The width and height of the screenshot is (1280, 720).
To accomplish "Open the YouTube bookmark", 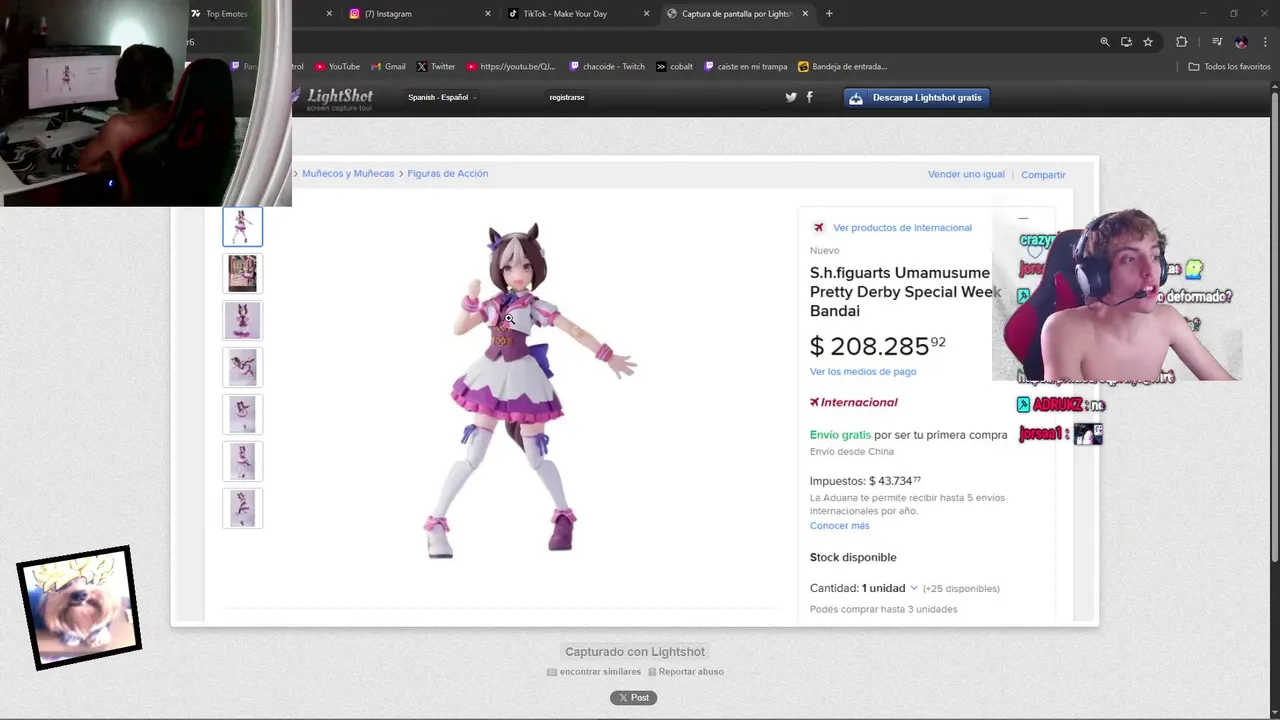I will (x=337, y=67).
